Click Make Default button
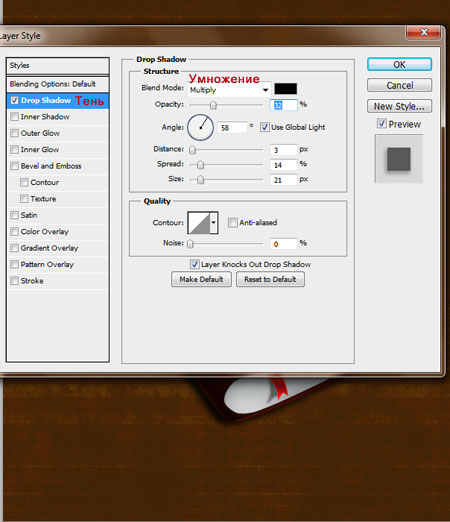 click(201, 279)
